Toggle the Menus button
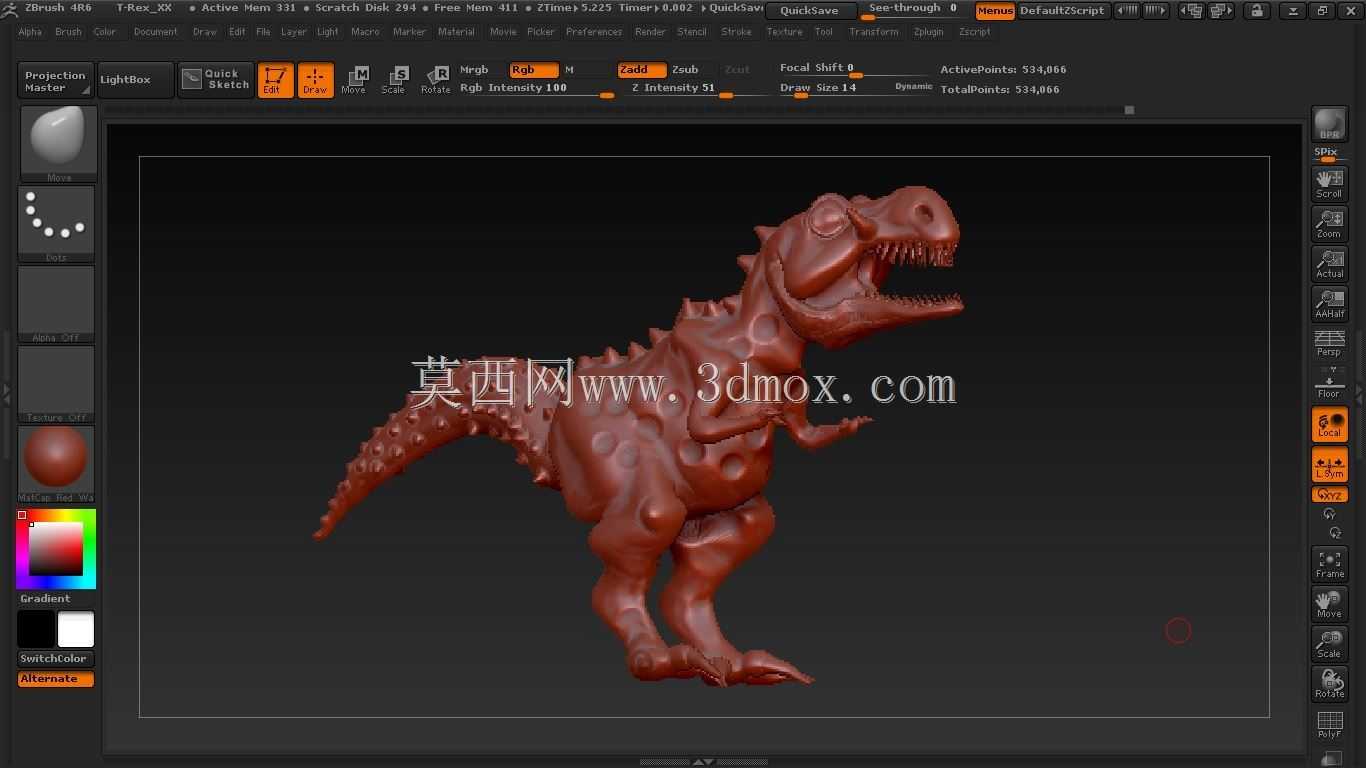This screenshot has width=1366, height=768. (995, 11)
